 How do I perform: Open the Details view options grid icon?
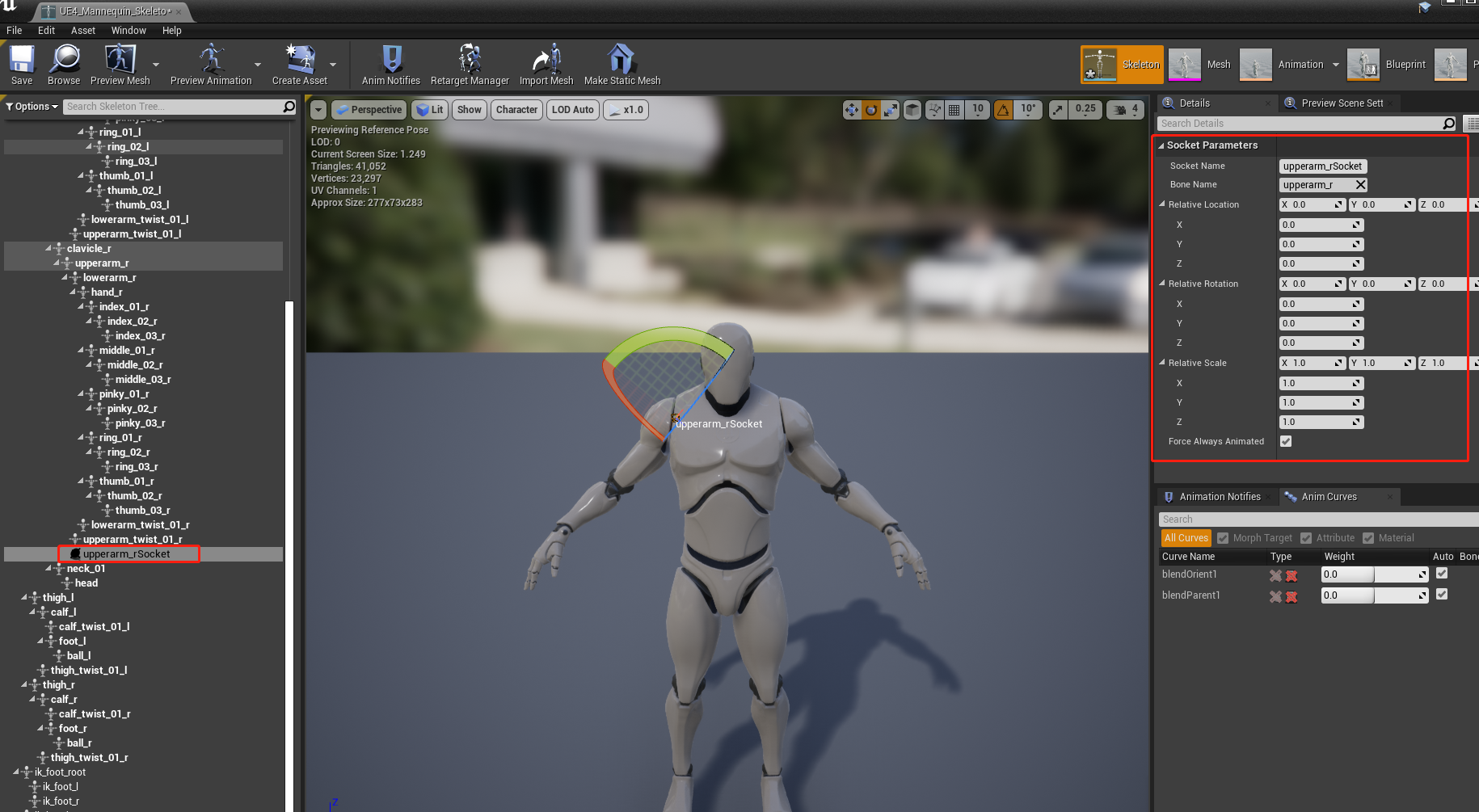pos(1473,124)
